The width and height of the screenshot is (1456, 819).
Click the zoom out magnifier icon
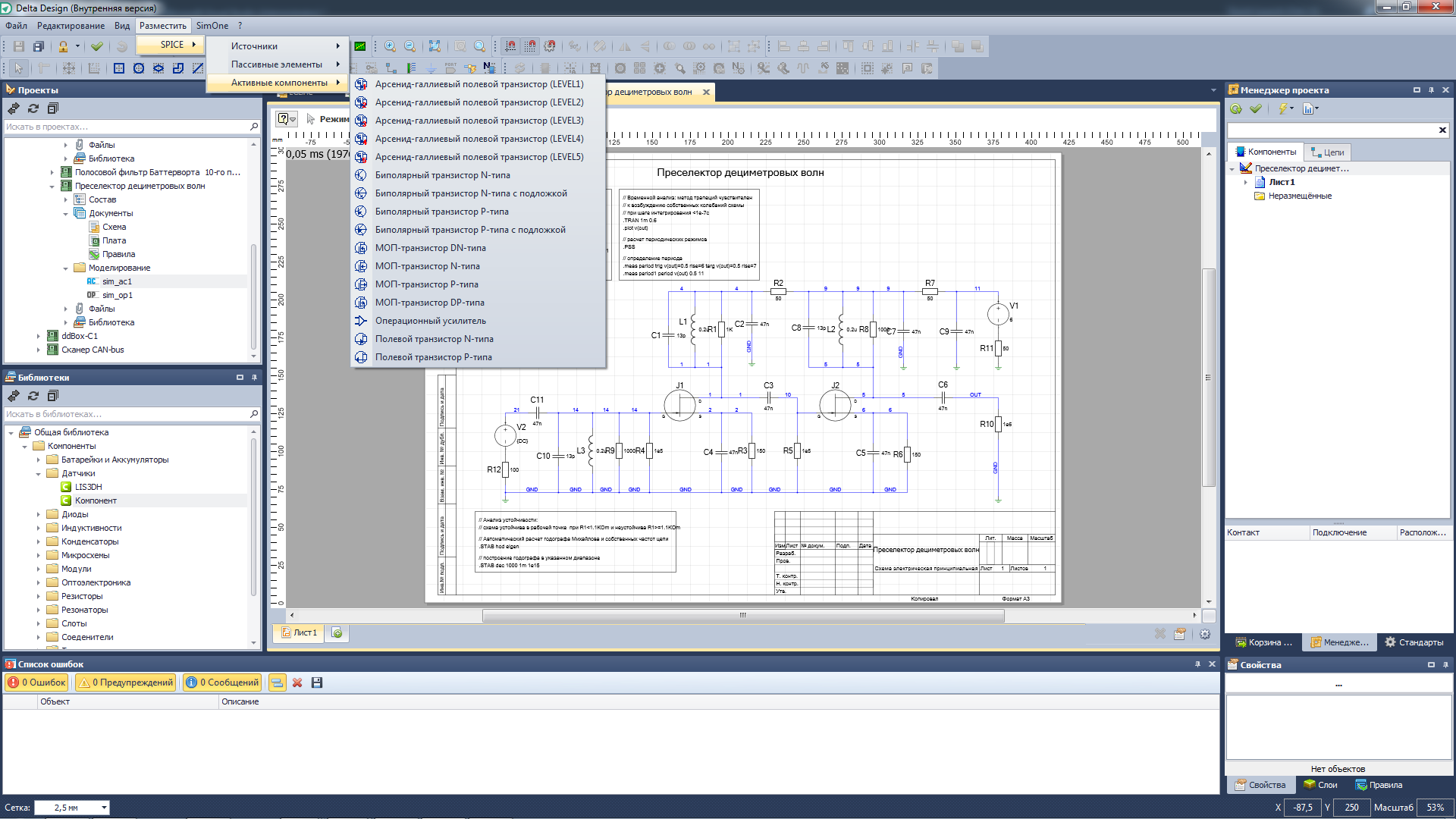point(410,46)
